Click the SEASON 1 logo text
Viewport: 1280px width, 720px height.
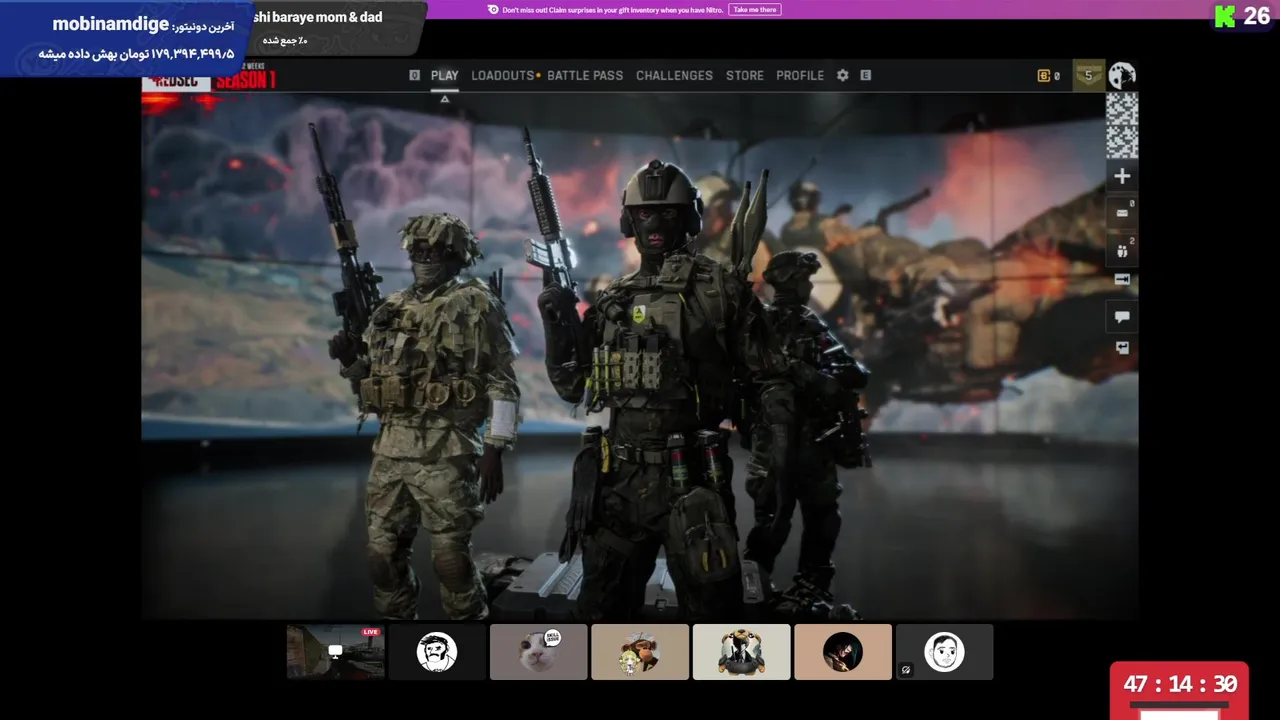click(245, 80)
